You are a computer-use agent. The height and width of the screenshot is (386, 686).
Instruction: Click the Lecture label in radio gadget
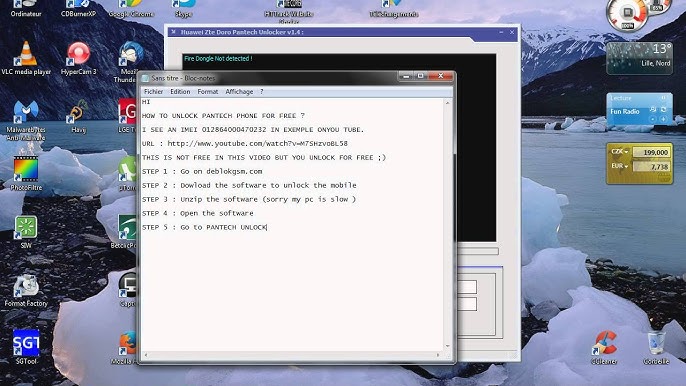(620, 98)
